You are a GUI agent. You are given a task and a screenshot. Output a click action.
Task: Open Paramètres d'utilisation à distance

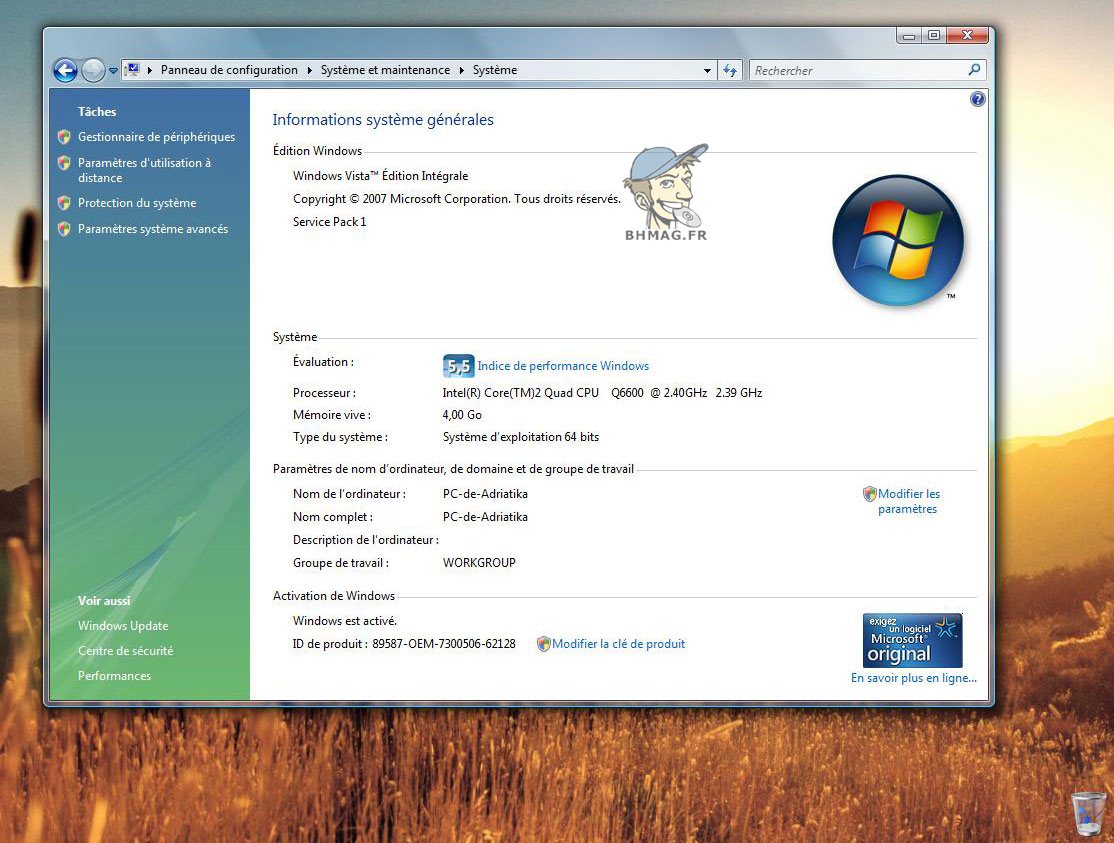pyautogui.click(x=144, y=170)
